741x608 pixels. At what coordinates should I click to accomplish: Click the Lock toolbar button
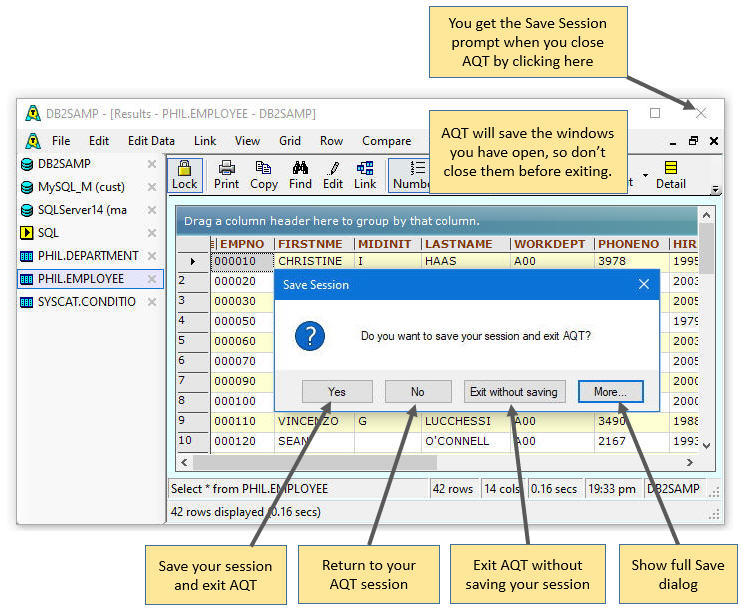coord(184,175)
